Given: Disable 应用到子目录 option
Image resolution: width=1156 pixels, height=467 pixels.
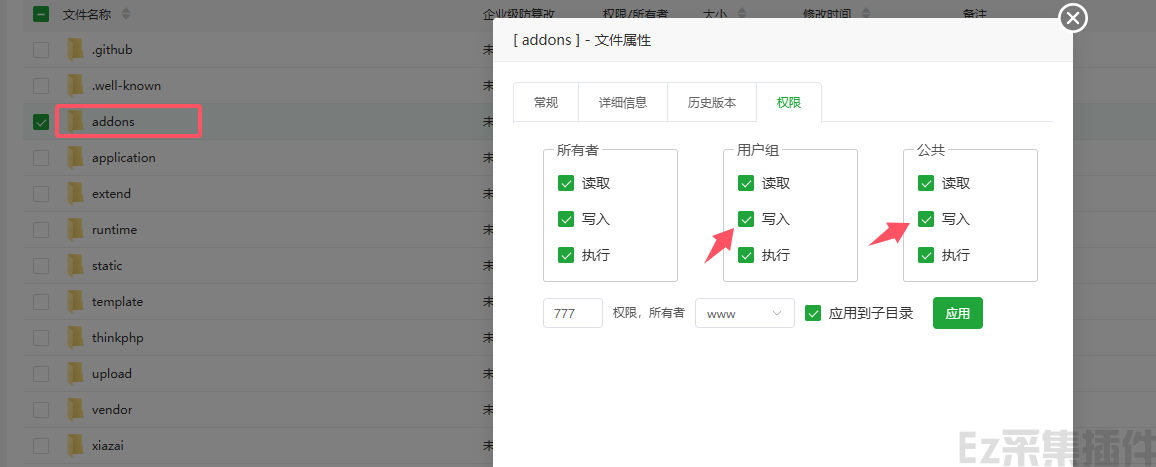Looking at the screenshot, I should tap(813, 313).
